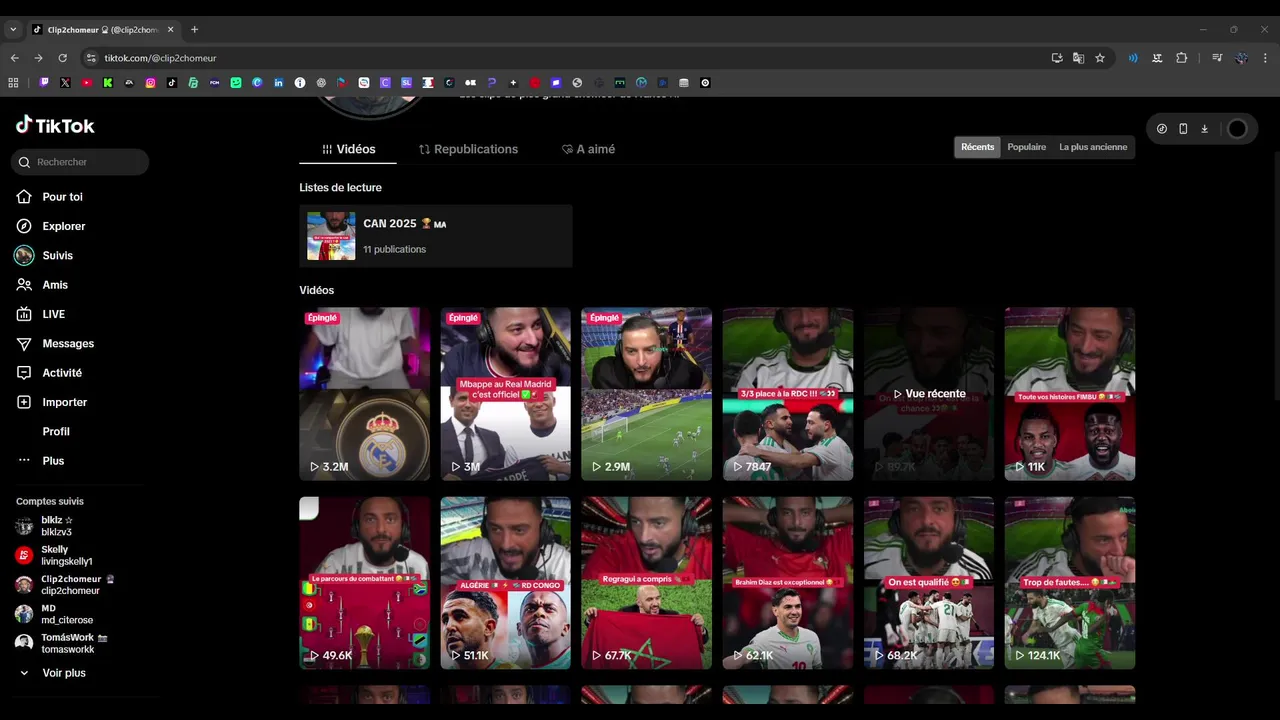This screenshot has width=1280, height=720.
Task: Open a new browser tab
Action: [x=194, y=30]
